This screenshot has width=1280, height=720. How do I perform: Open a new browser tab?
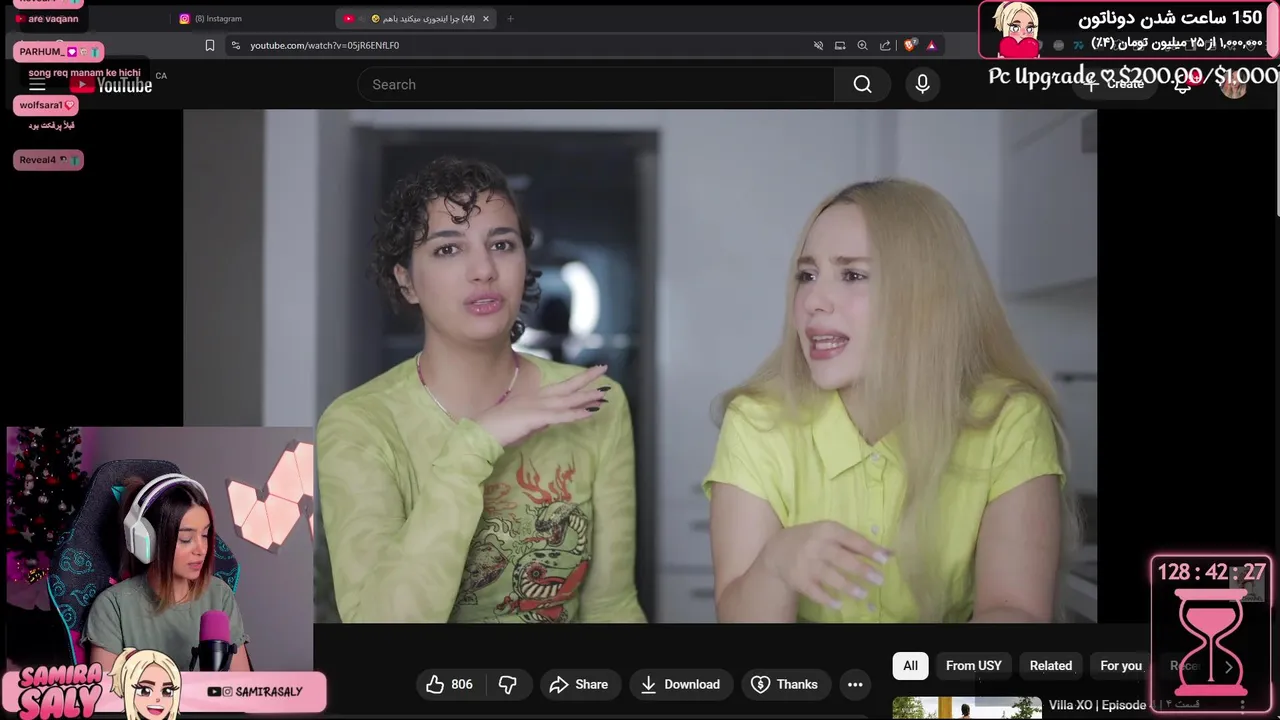[510, 18]
